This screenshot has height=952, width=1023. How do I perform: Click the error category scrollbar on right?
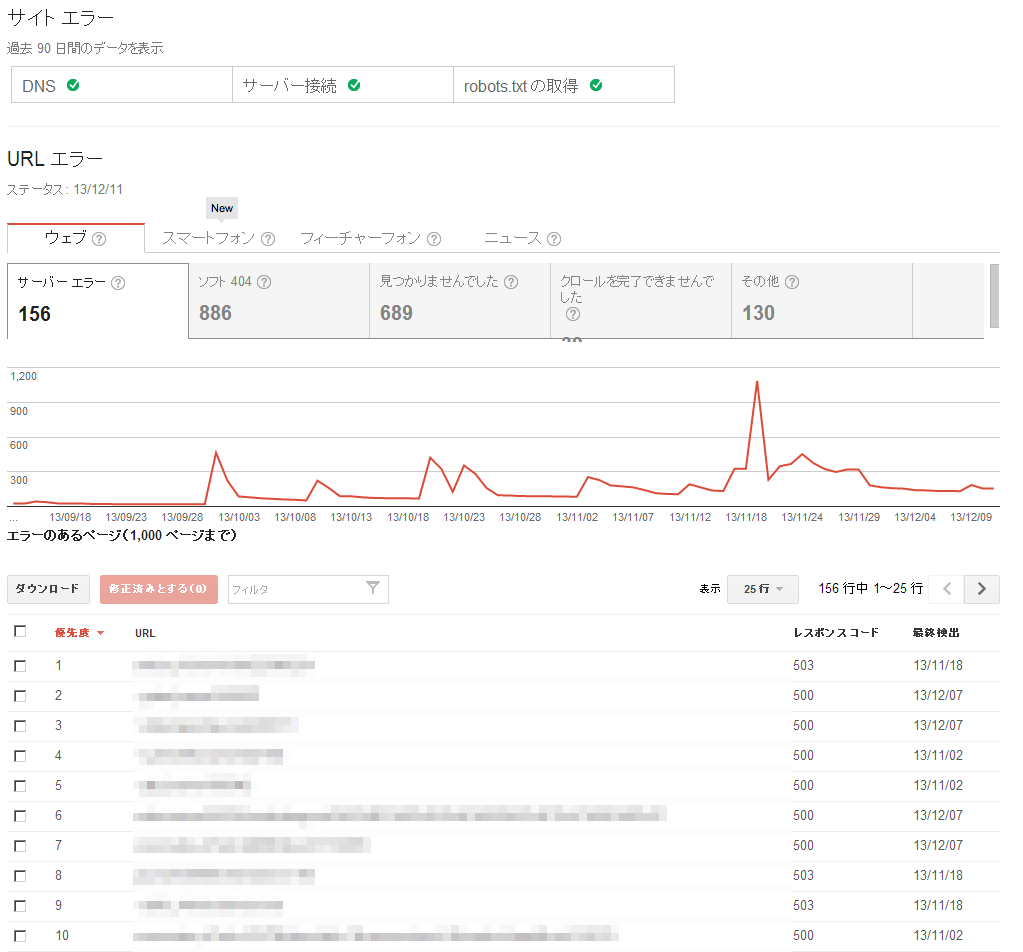[994, 296]
